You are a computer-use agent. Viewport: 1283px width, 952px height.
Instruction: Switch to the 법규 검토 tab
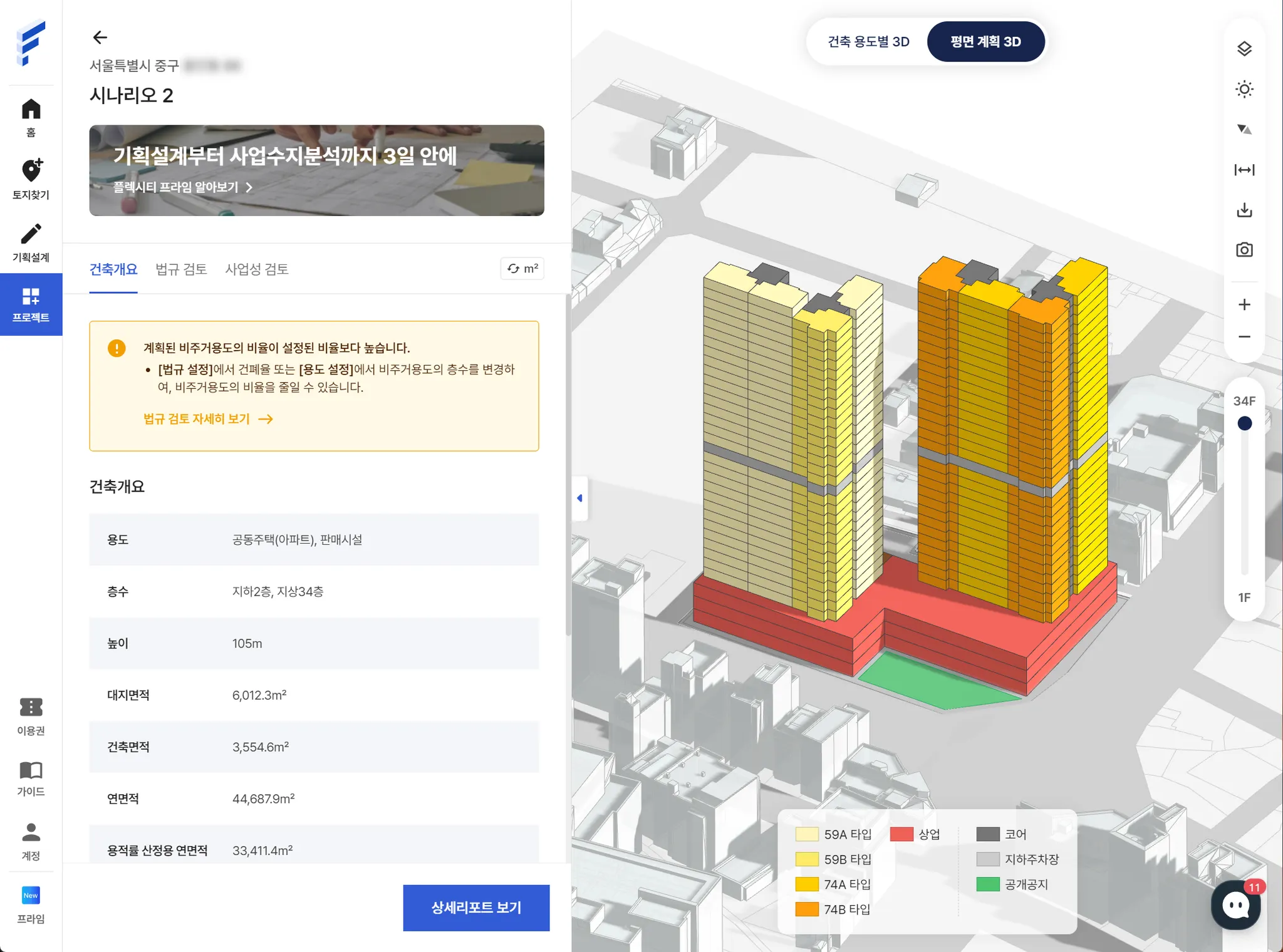pos(181,269)
